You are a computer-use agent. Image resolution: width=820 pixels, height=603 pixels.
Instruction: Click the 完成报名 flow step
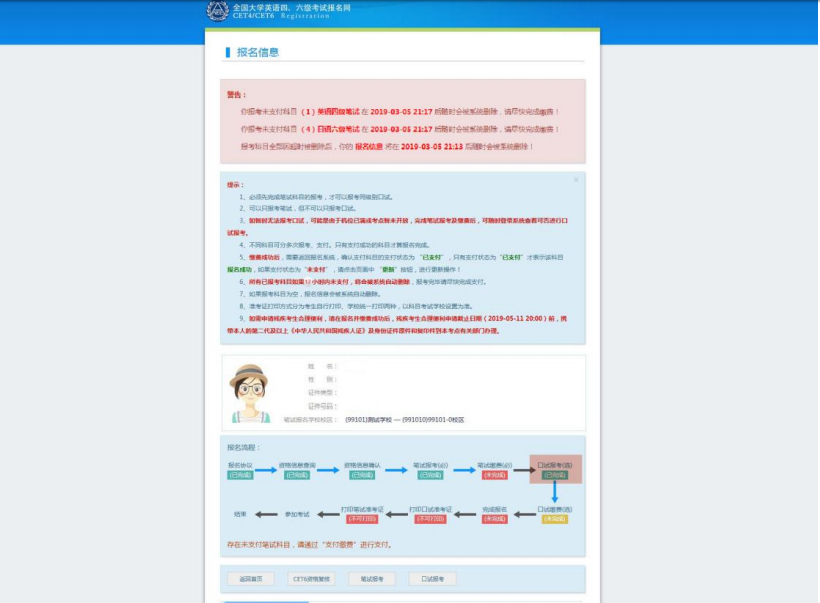point(494,513)
